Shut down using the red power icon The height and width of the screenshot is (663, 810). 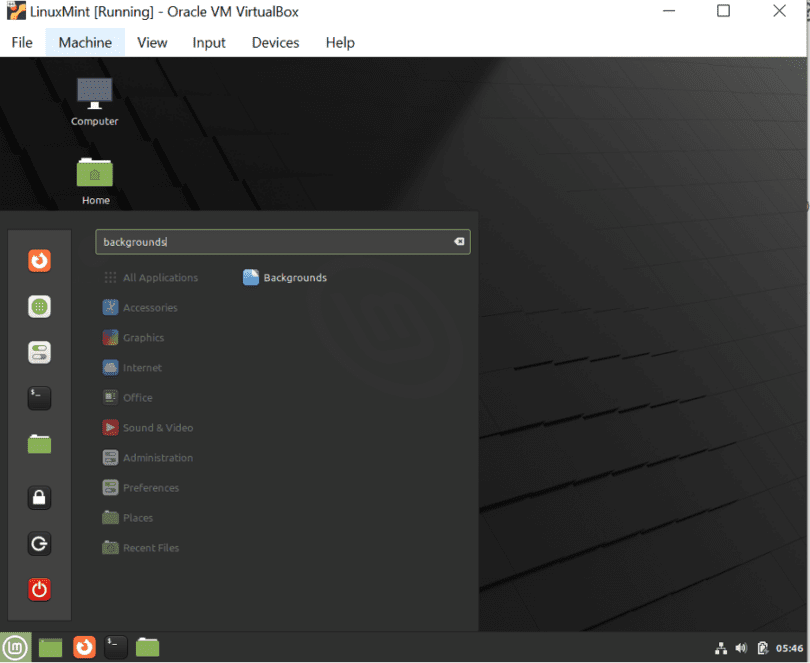38,589
